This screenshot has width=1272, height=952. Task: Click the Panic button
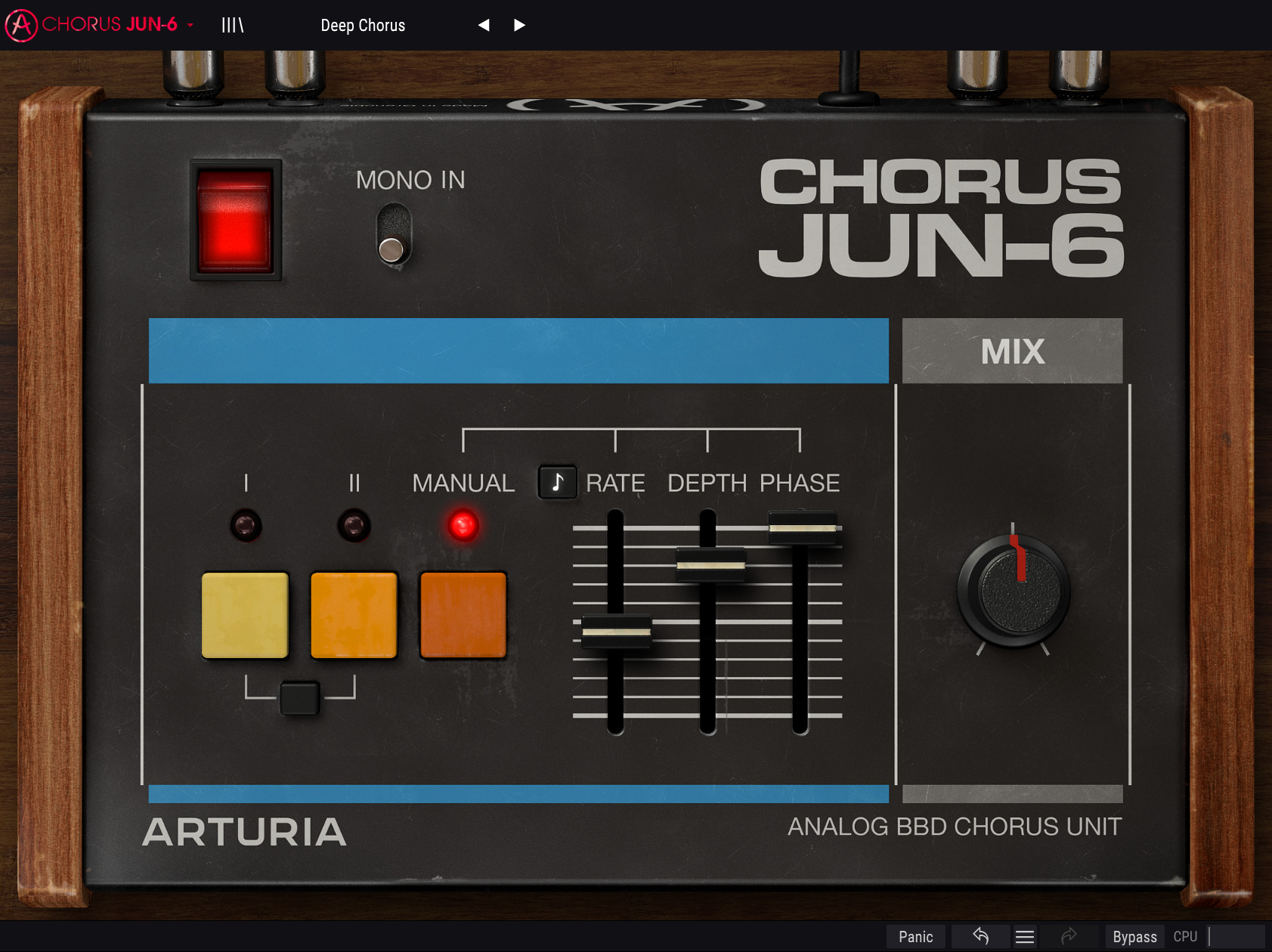[915, 937]
